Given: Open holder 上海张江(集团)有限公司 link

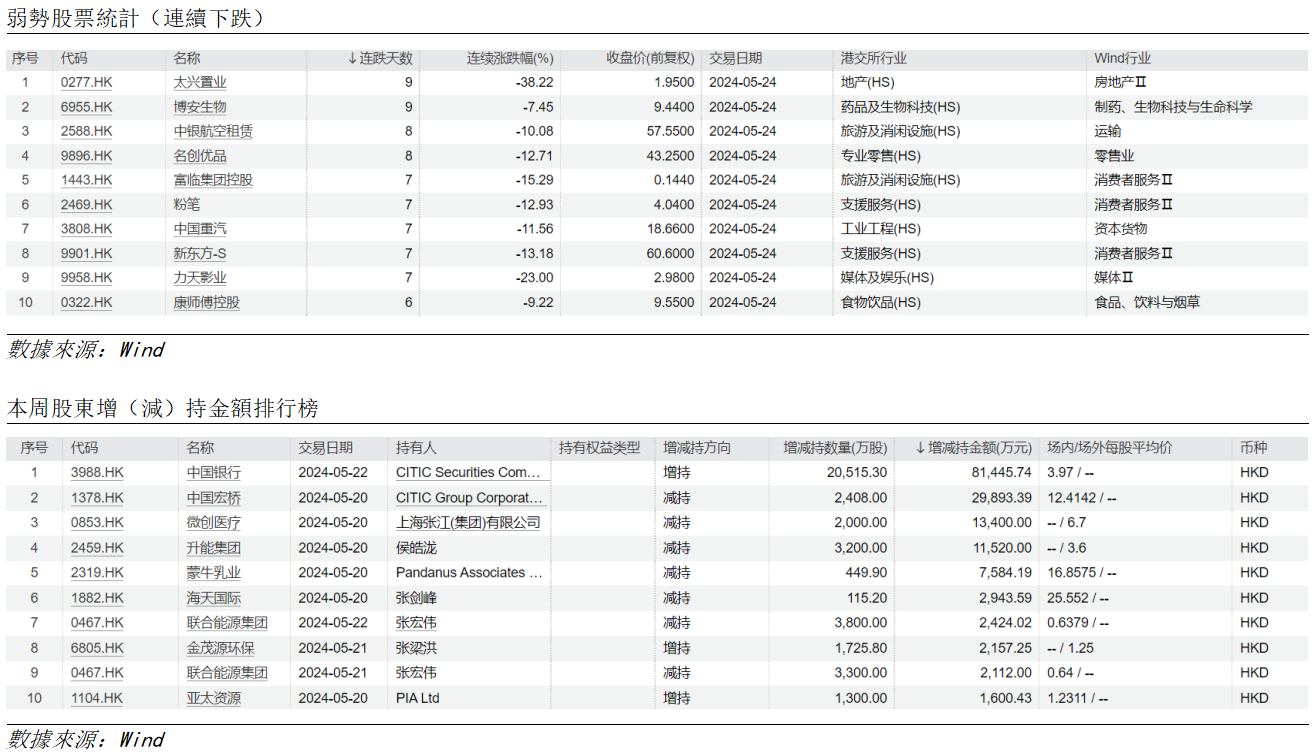Looking at the screenshot, I should click(x=468, y=523).
